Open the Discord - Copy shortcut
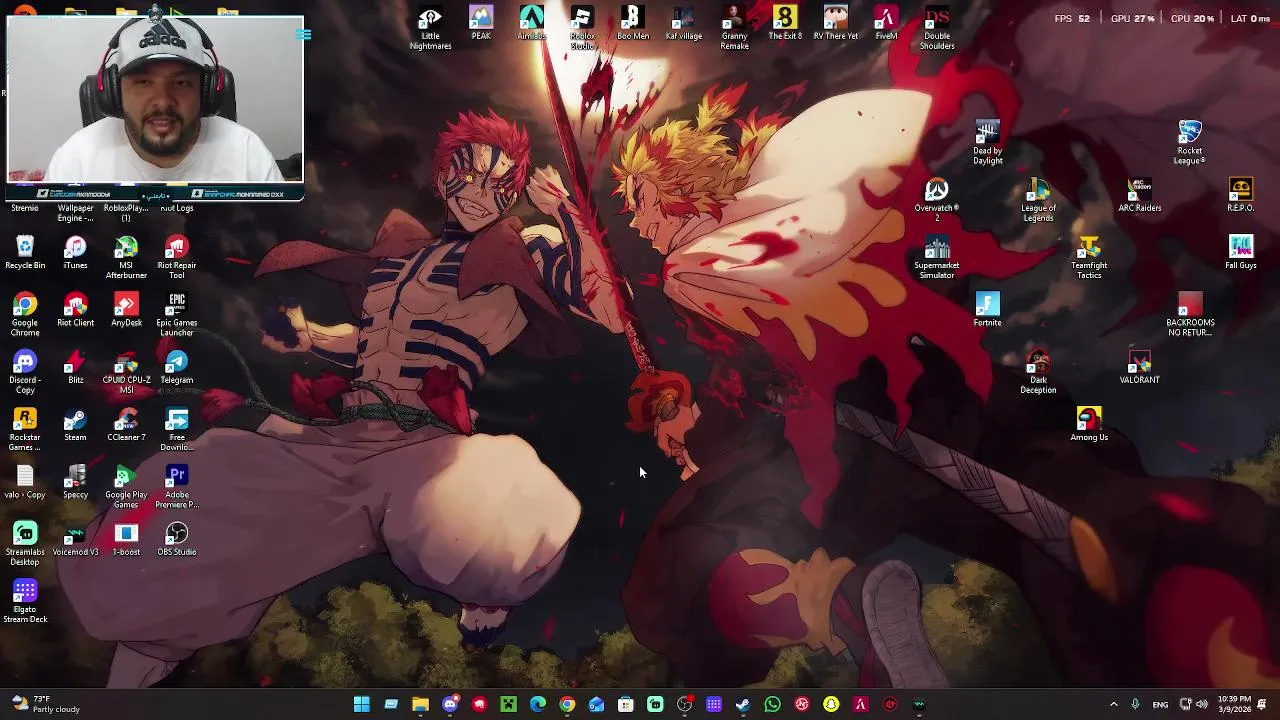 point(25,372)
